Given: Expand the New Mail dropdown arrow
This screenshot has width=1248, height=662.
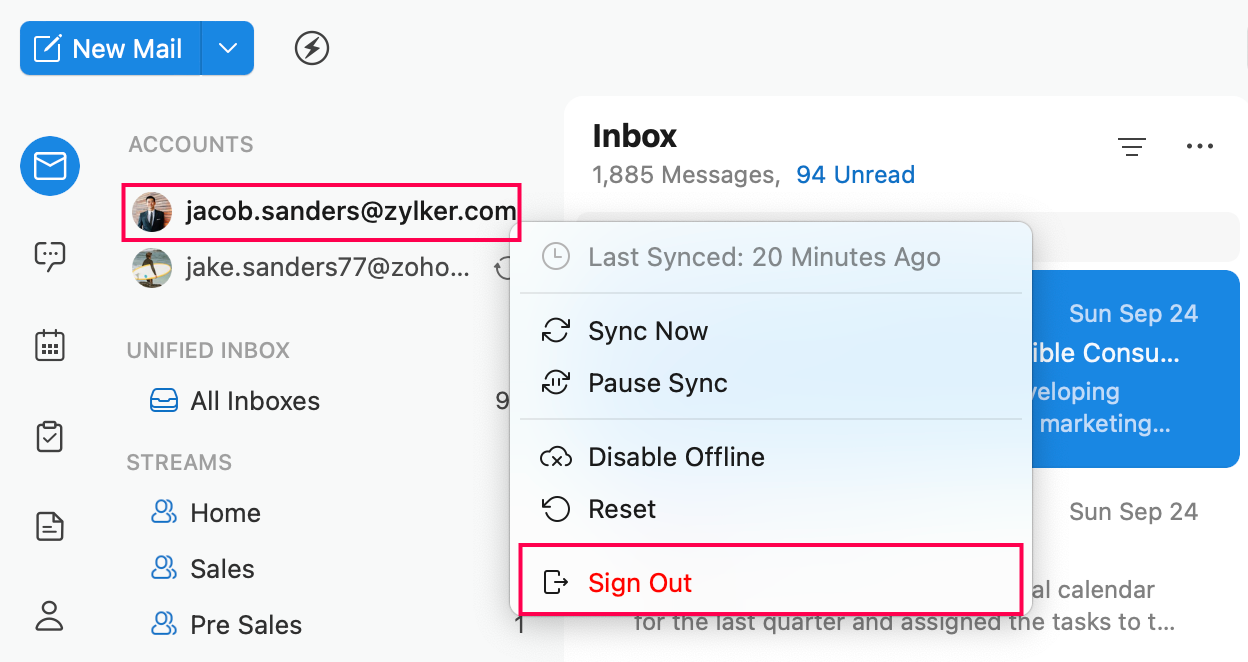Looking at the screenshot, I should [228, 49].
